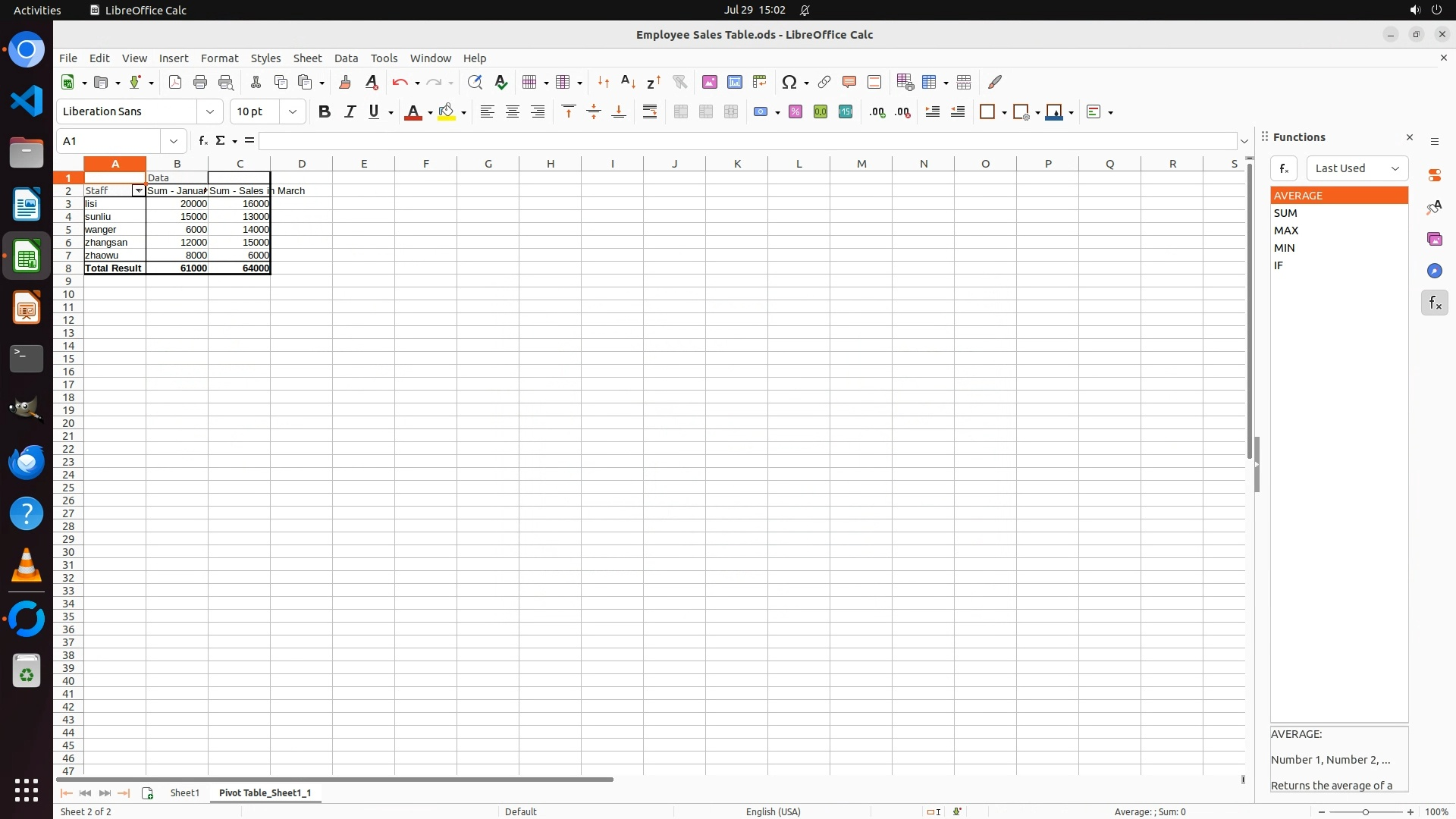
Task: Expand the Last Used function category dropdown
Action: pos(1357,168)
